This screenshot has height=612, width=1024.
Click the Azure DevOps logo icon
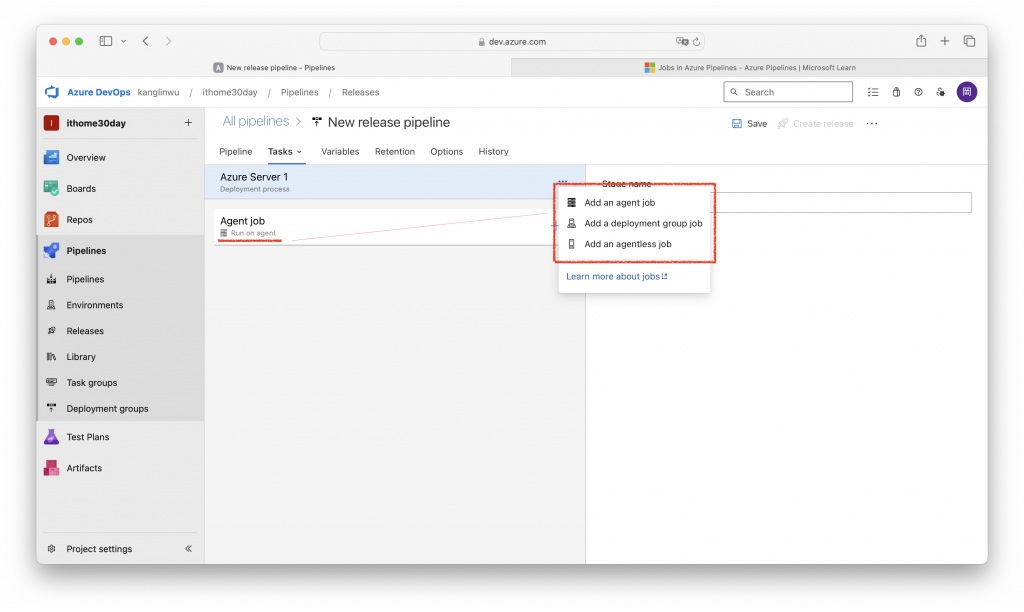tap(52, 92)
